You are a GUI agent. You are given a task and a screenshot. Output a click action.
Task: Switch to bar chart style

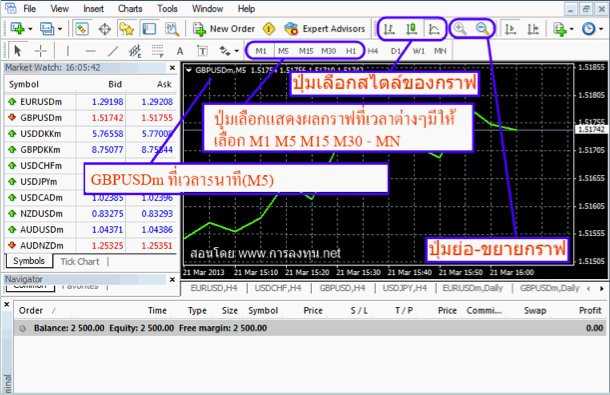[x=389, y=29]
